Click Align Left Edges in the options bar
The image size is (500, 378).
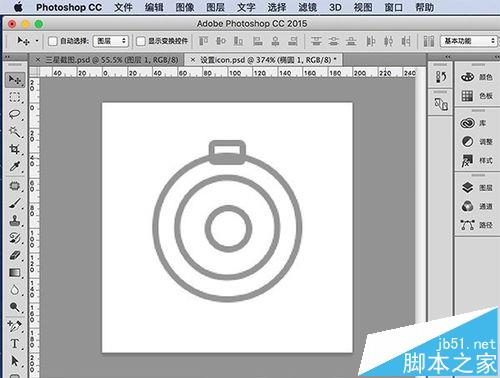pyautogui.click(x=257, y=41)
